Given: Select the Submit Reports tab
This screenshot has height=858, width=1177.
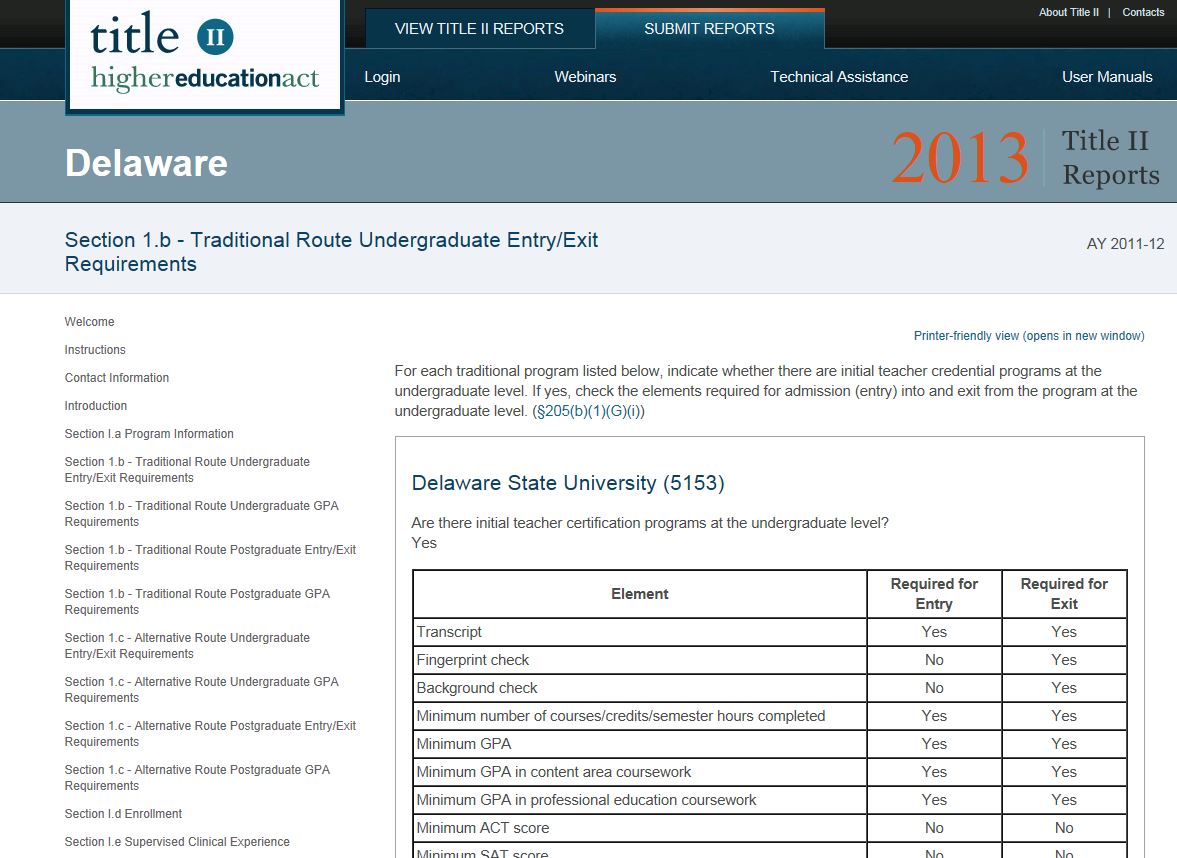Looking at the screenshot, I should 709,28.
